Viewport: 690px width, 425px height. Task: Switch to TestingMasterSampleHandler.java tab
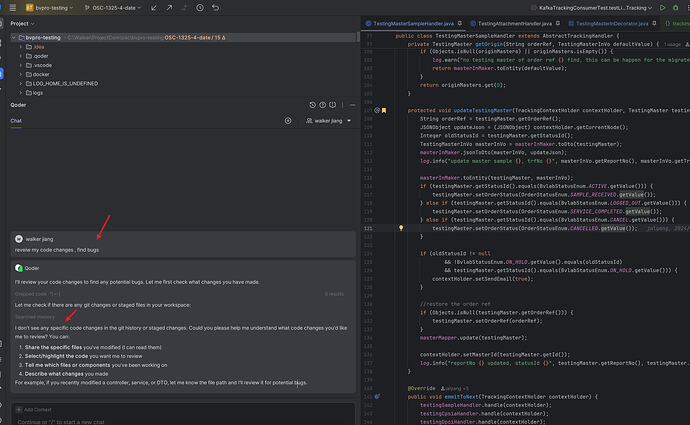(413, 23)
